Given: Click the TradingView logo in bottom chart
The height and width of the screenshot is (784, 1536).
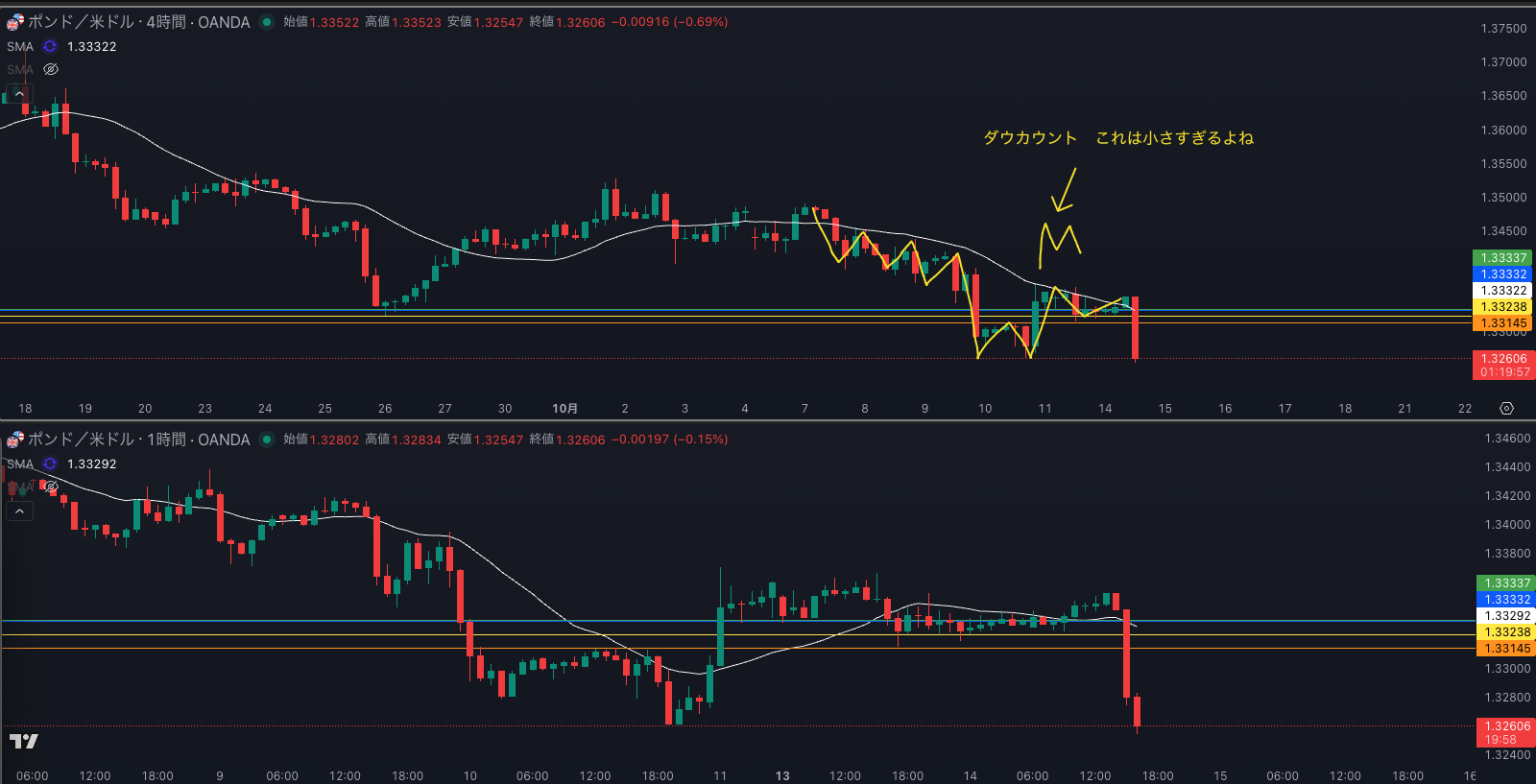Looking at the screenshot, I should (x=23, y=741).
